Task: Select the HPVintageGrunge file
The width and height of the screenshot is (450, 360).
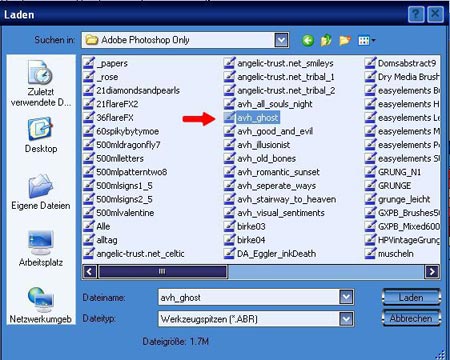Action: 402,240
